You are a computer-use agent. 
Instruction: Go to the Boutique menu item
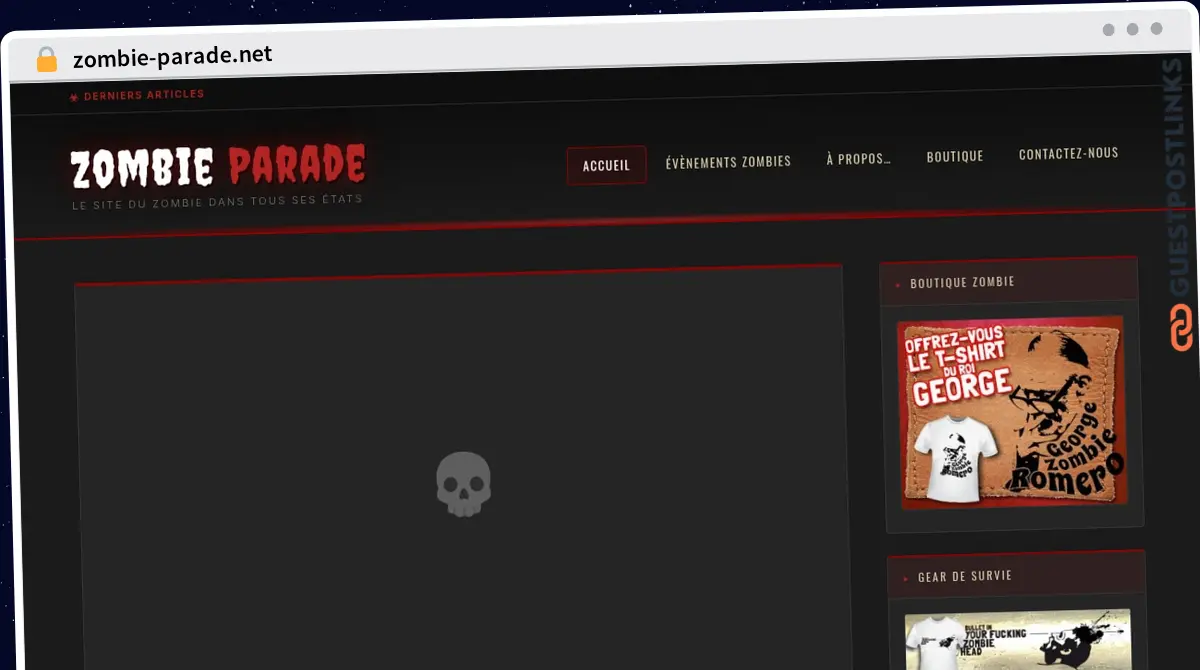tap(955, 156)
